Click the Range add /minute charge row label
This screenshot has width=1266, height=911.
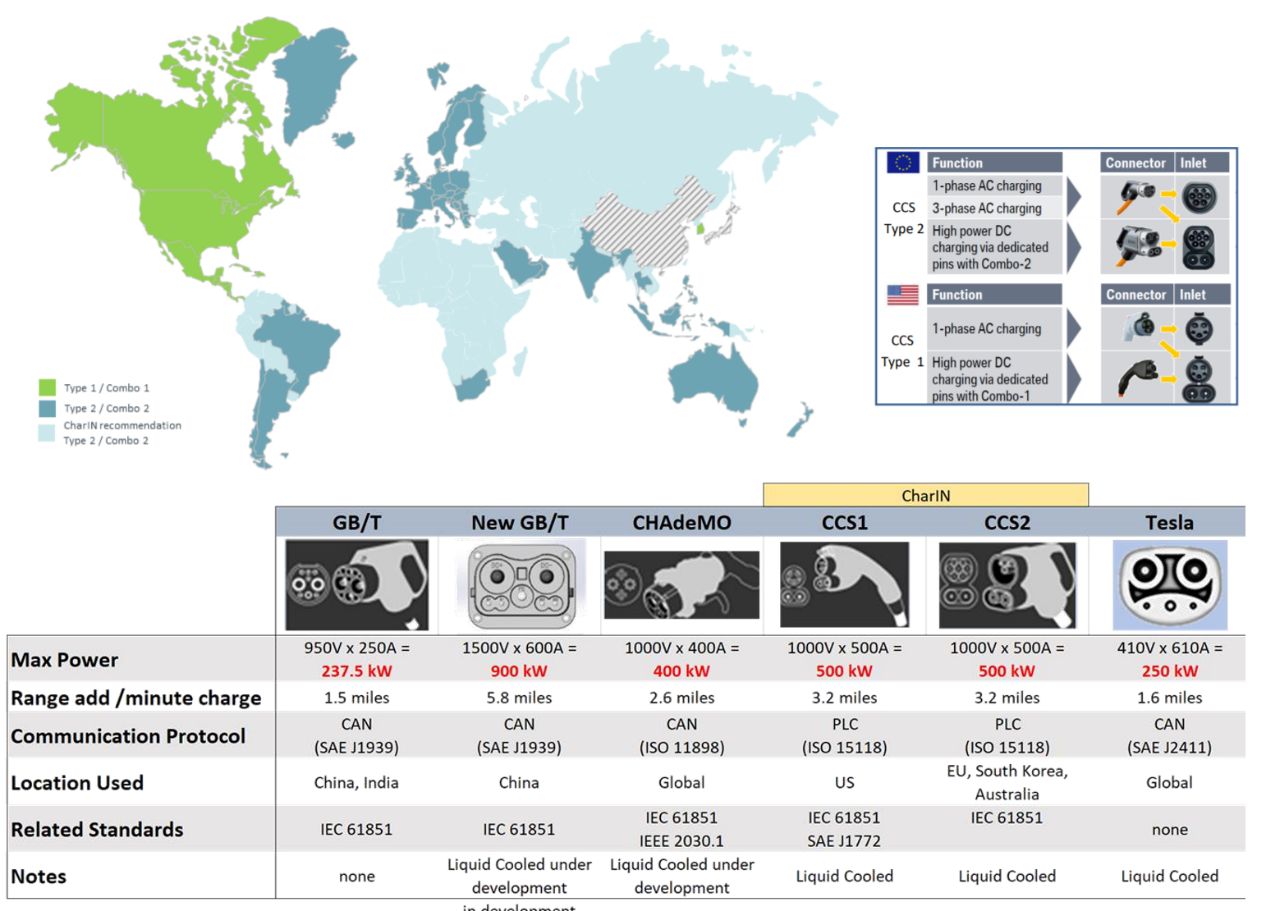[x=136, y=698]
